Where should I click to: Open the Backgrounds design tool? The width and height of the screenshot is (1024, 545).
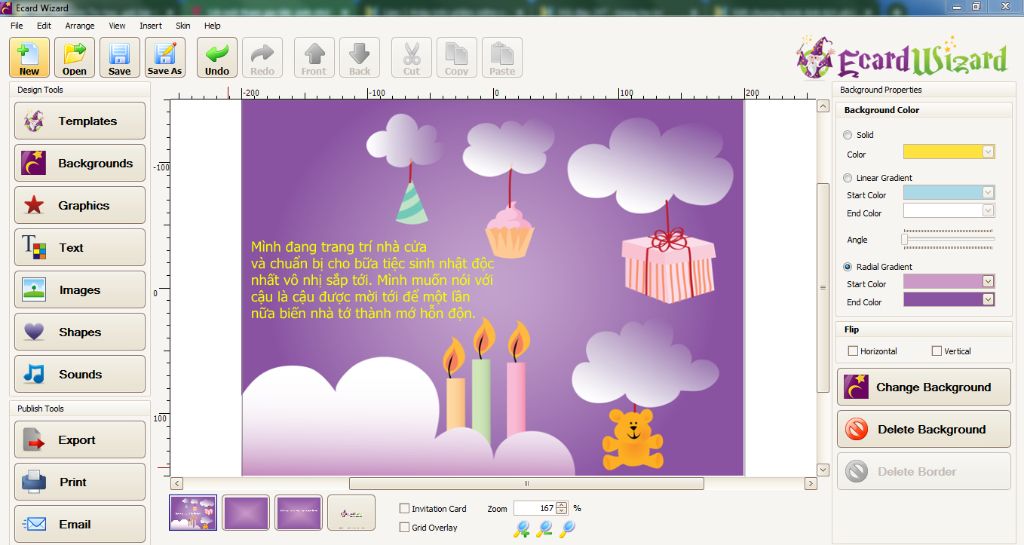tap(80, 163)
